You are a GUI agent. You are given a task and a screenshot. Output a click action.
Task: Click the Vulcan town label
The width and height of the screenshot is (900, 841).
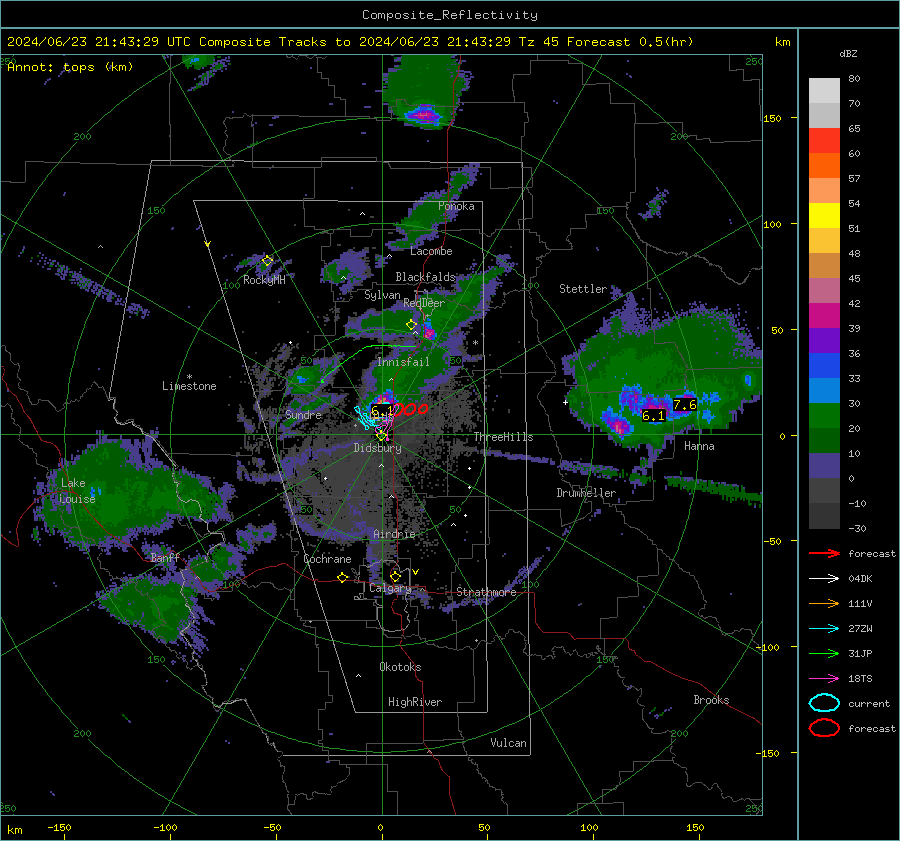coord(508,742)
